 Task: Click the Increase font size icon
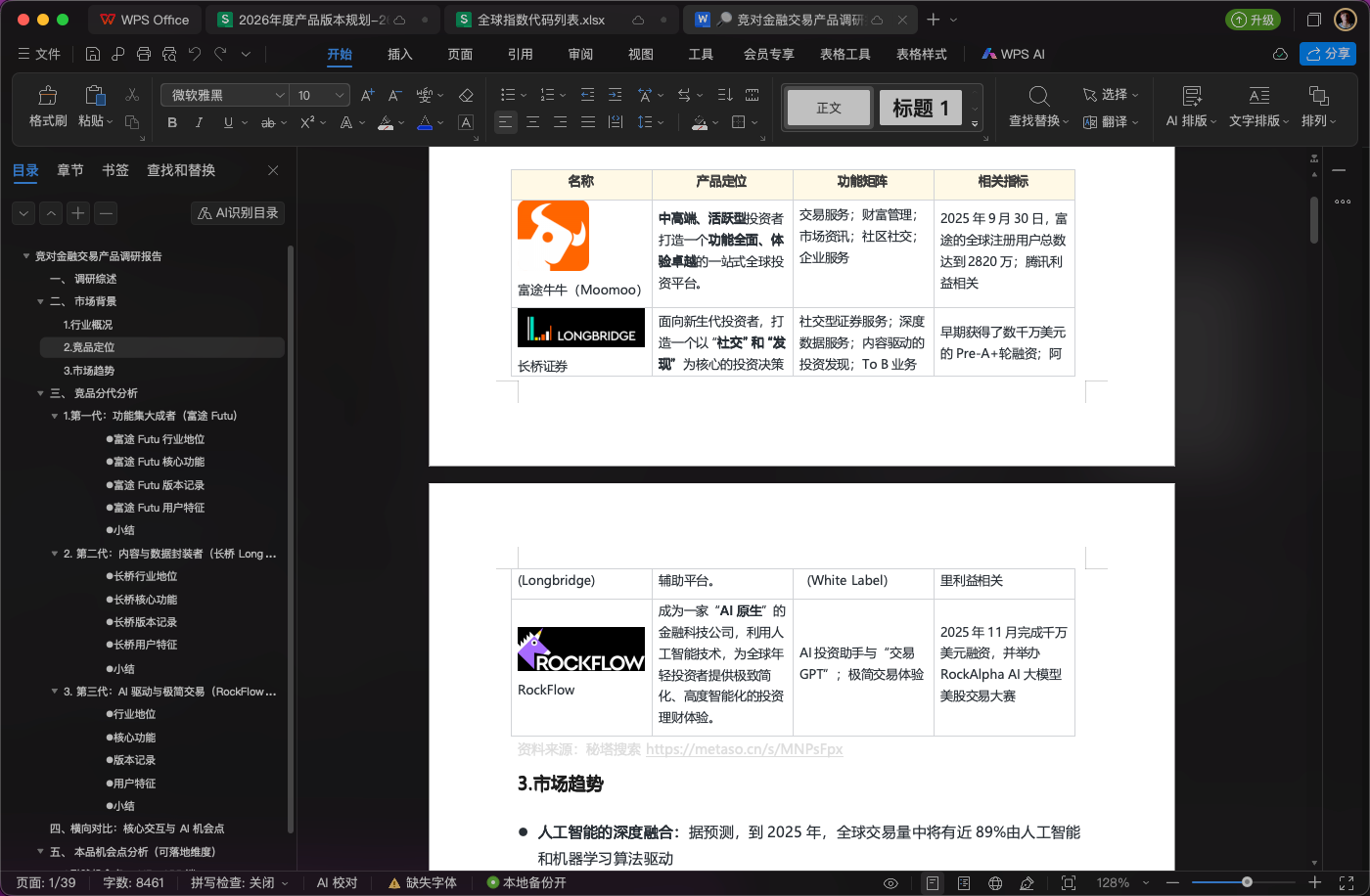click(368, 95)
